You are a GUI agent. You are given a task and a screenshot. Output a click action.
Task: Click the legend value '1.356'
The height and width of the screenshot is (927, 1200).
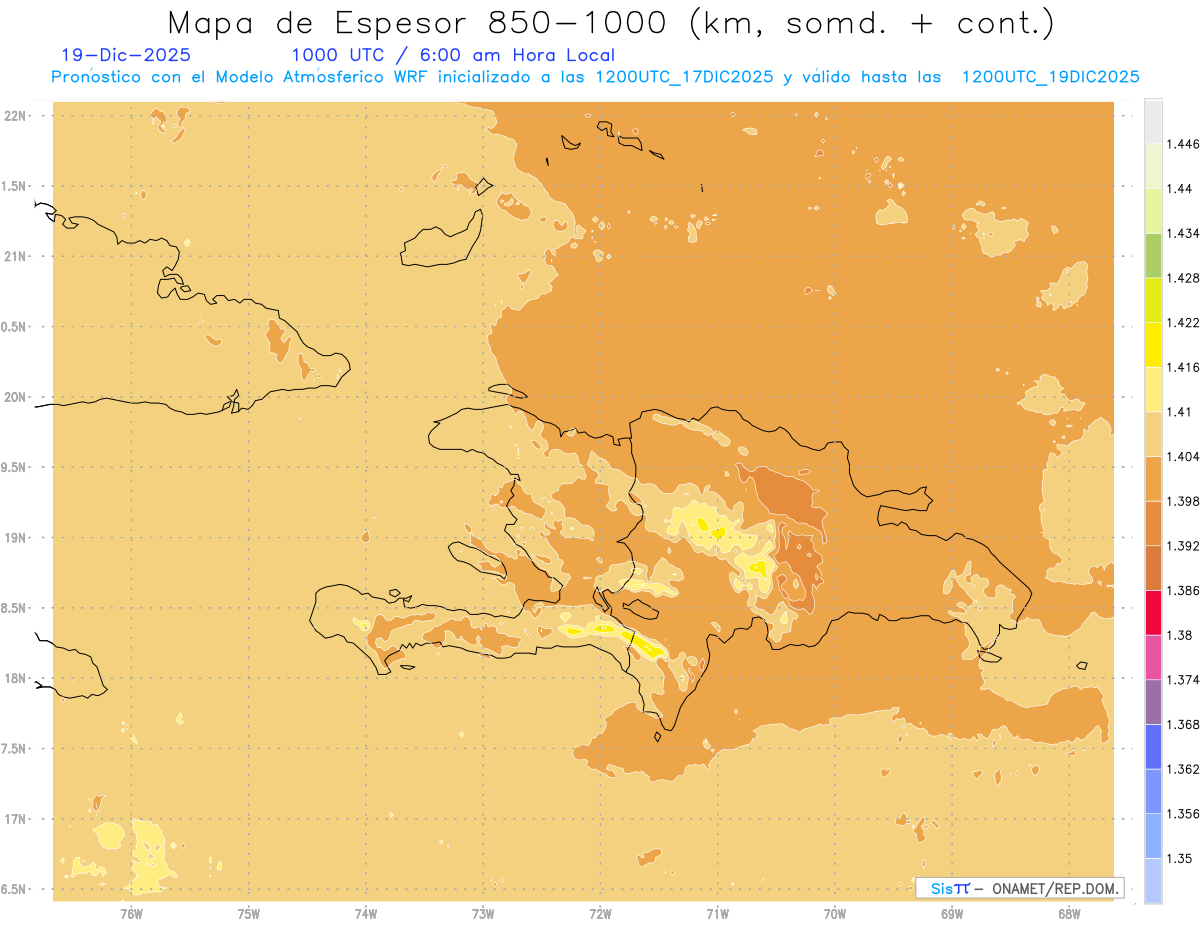[x=1185, y=814]
